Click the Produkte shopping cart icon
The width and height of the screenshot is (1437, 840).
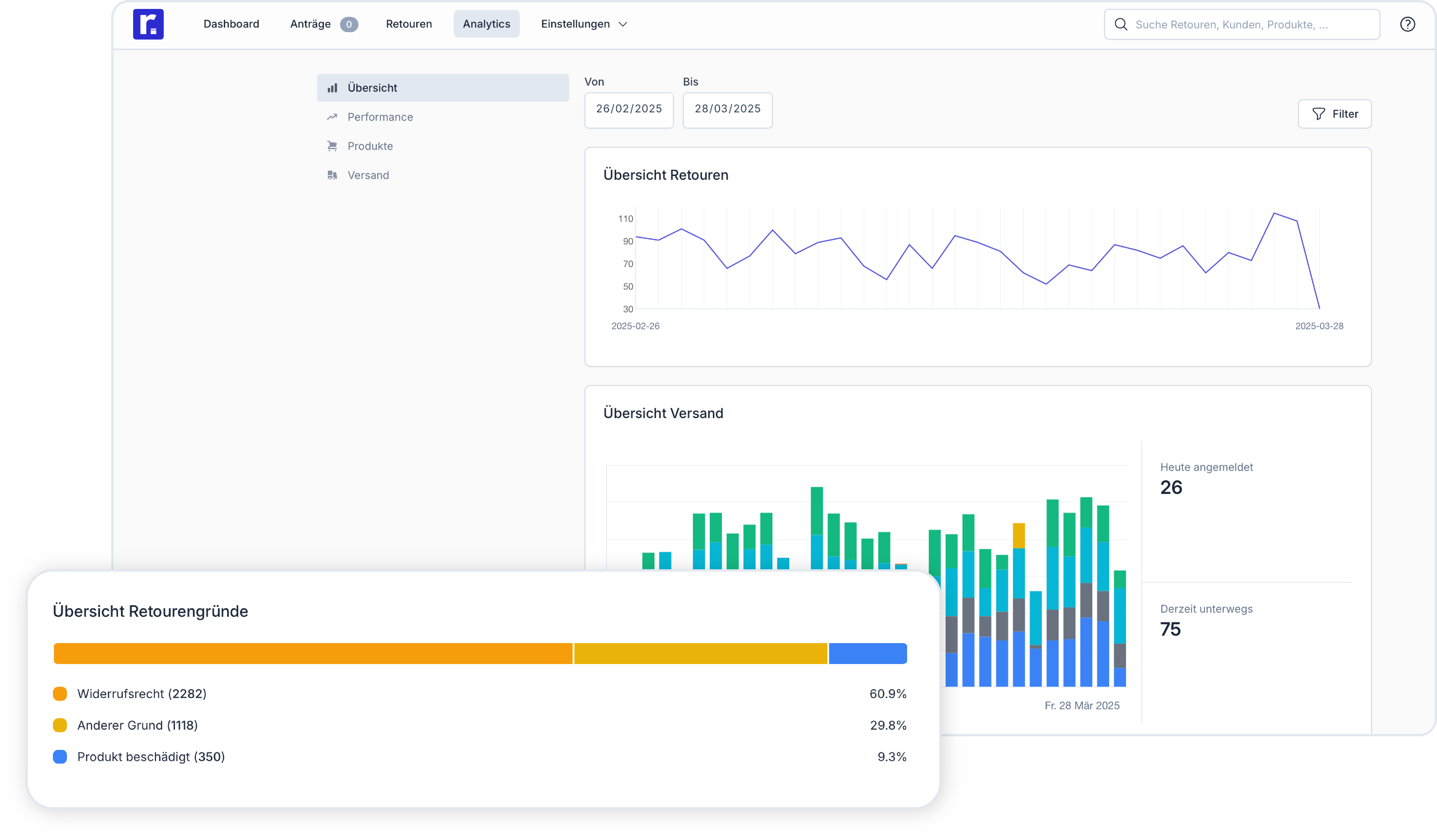pos(332,146)
